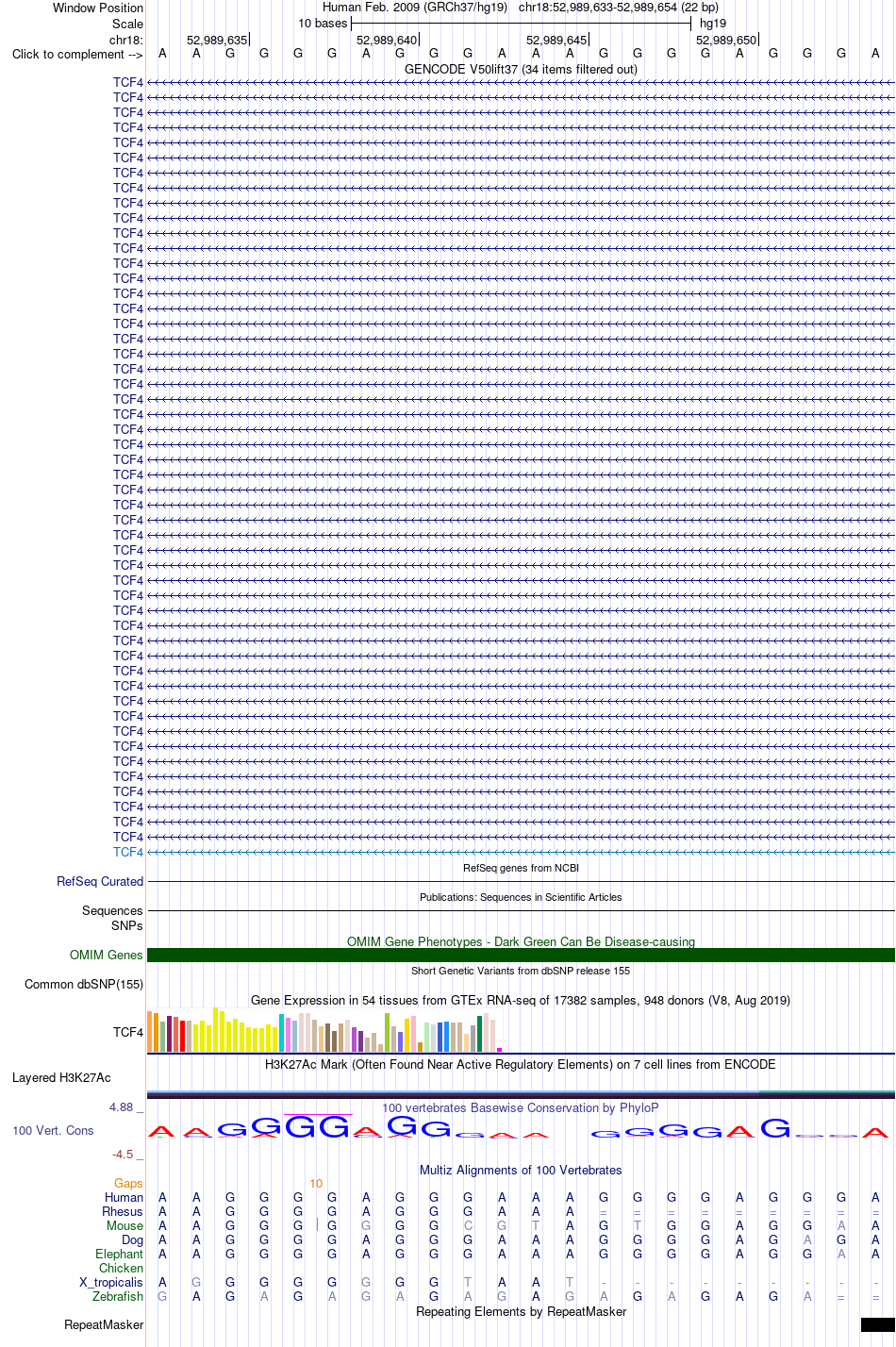Click the '10 bases' scale bar label
This screenshot has height=1347, width=896.
[x=323, y=24]
